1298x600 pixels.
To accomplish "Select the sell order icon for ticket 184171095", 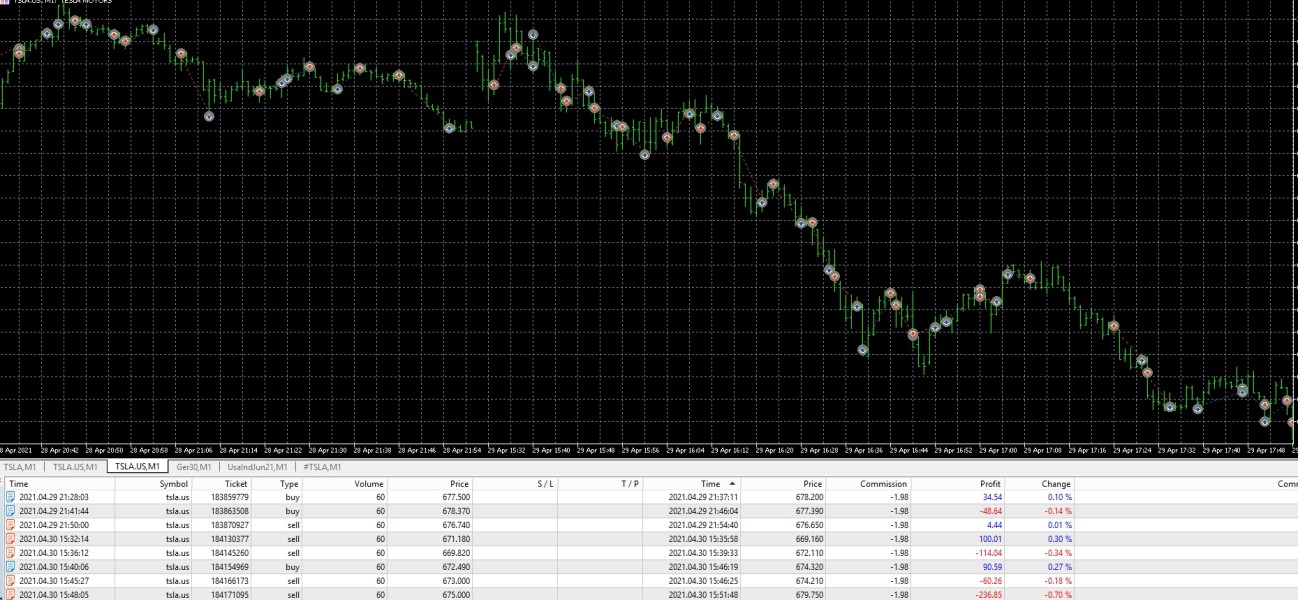I will tap(11, 594).
